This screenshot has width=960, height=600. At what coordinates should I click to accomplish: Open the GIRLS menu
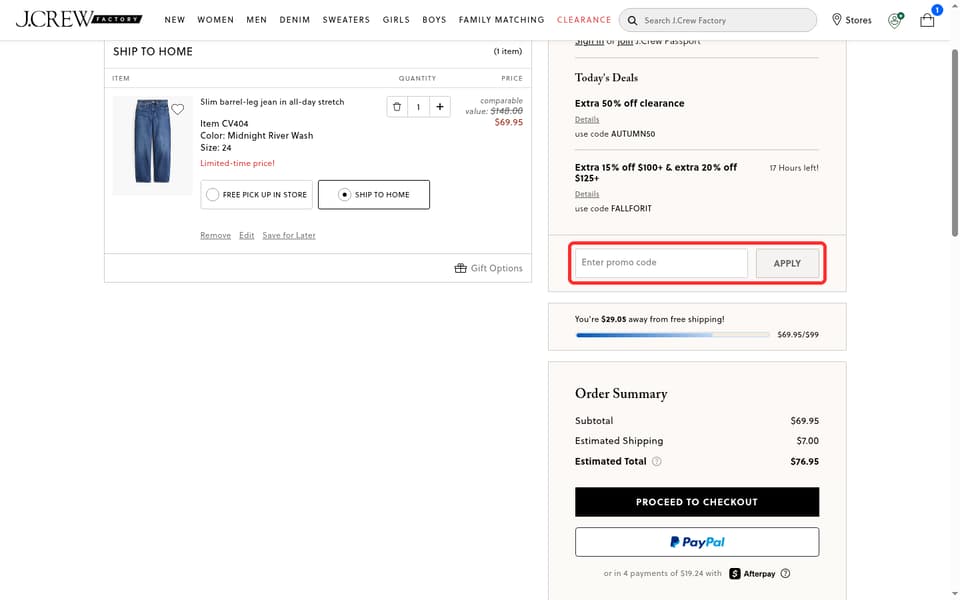pos(396,20)
